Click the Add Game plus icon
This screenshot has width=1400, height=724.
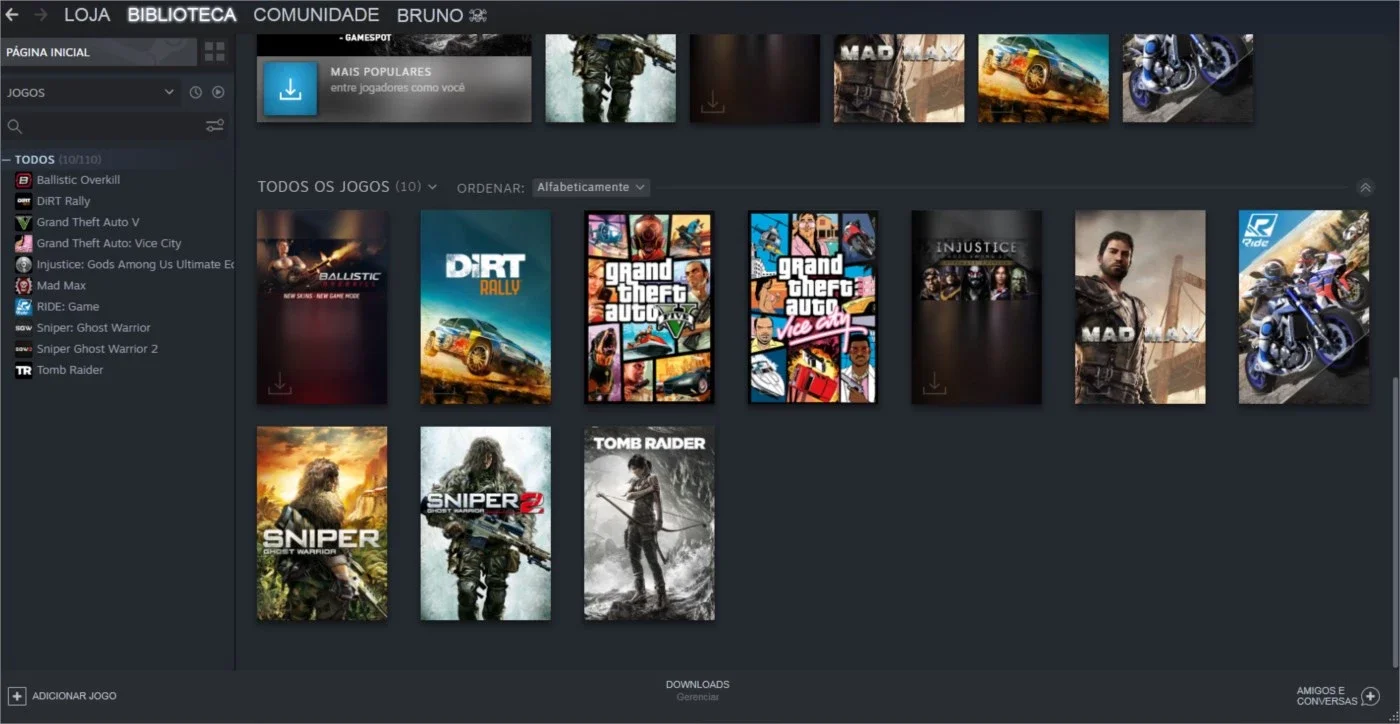point(16,695)
